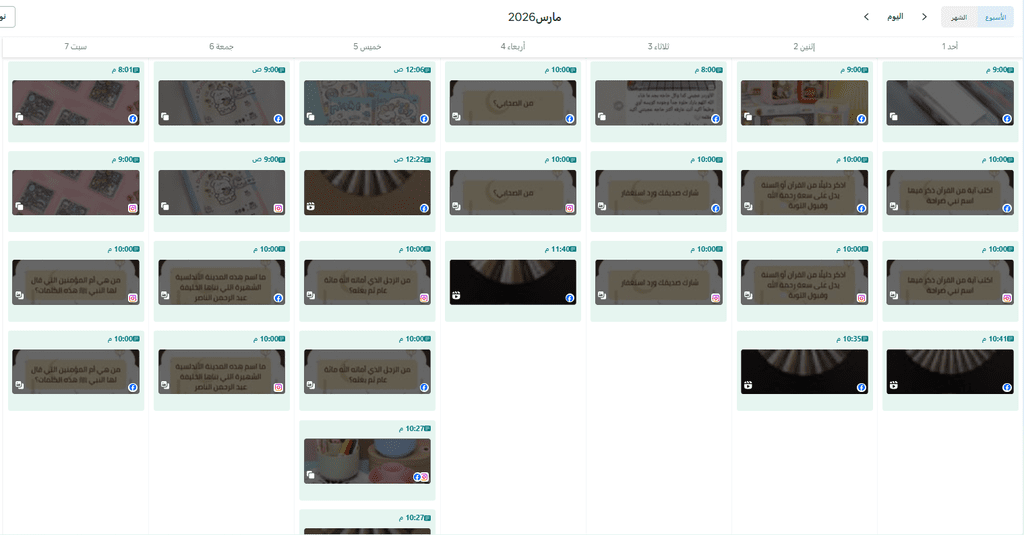Click reel icon on Wednesday 11:40 post
Image resolution: width=1024 pixels, height=535 pixels.
456,296
